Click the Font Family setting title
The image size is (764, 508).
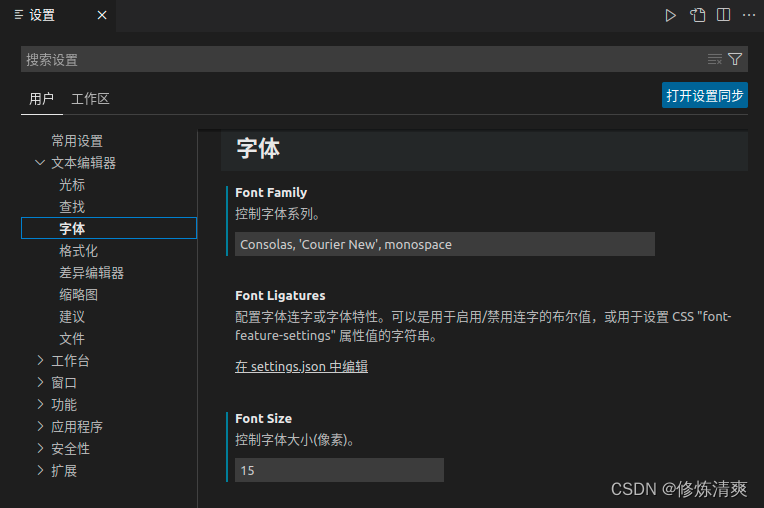pos(271,192)
